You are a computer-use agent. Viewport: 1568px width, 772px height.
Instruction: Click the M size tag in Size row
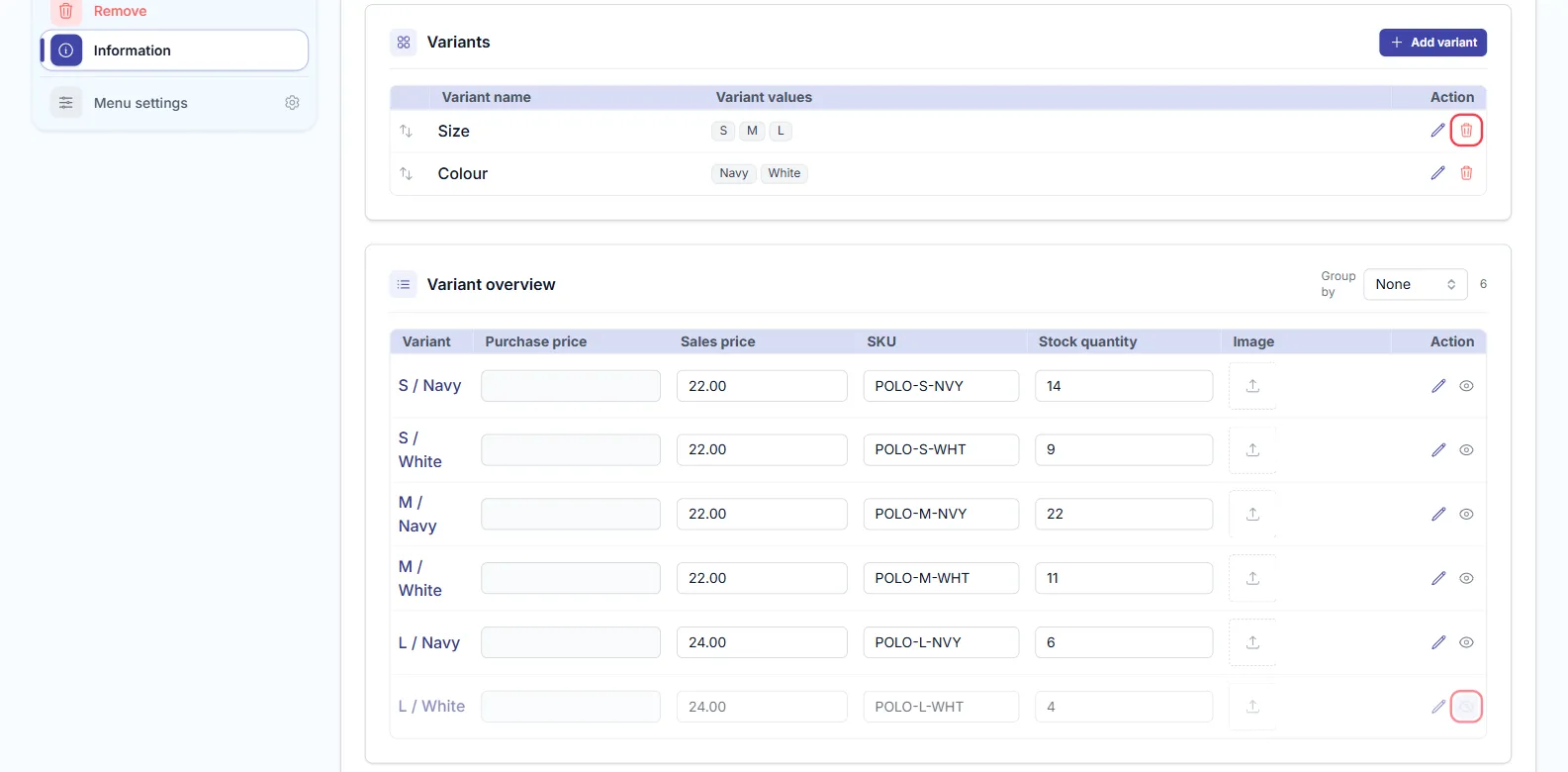(752, 131)
